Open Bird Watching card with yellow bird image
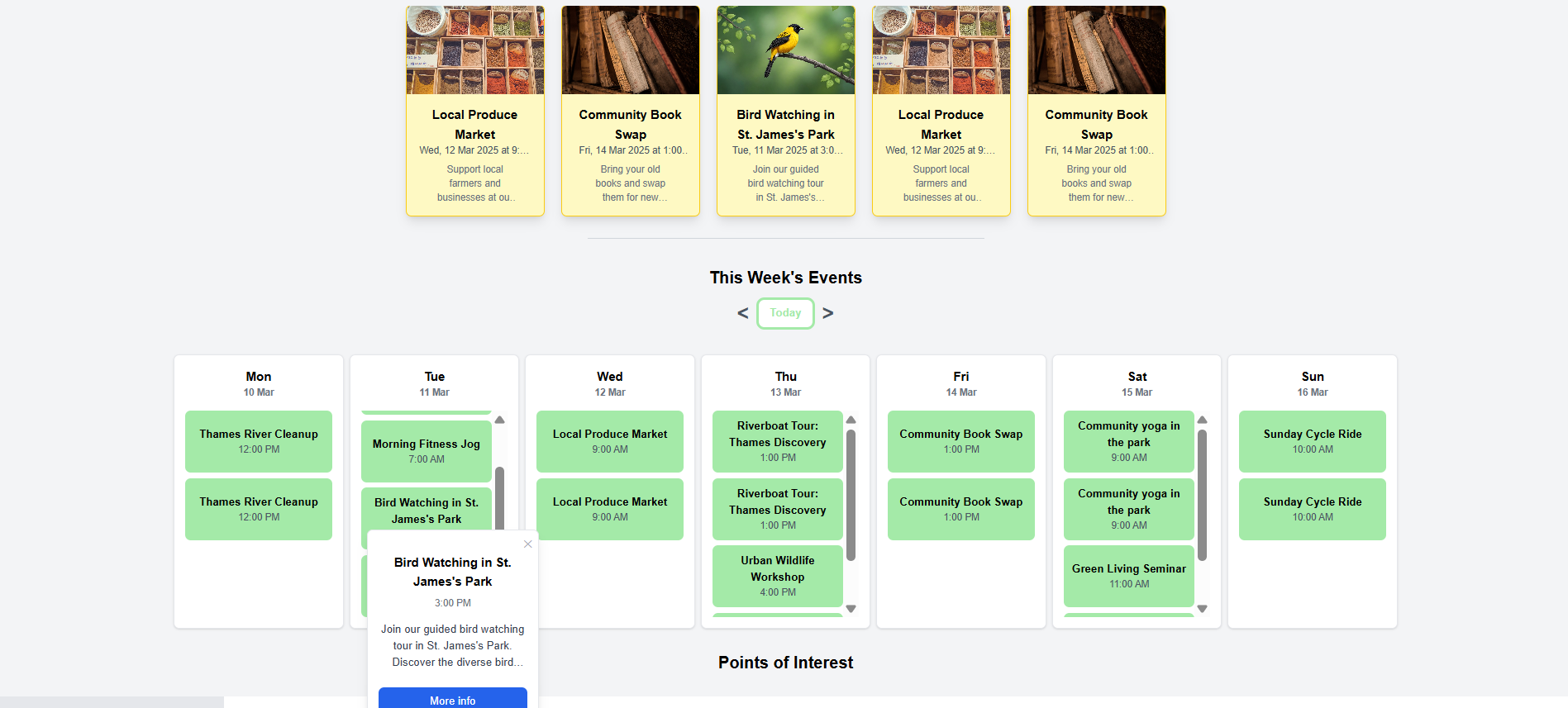The image size is (1568, 708). pyautogui.click(x=785, y=111)
